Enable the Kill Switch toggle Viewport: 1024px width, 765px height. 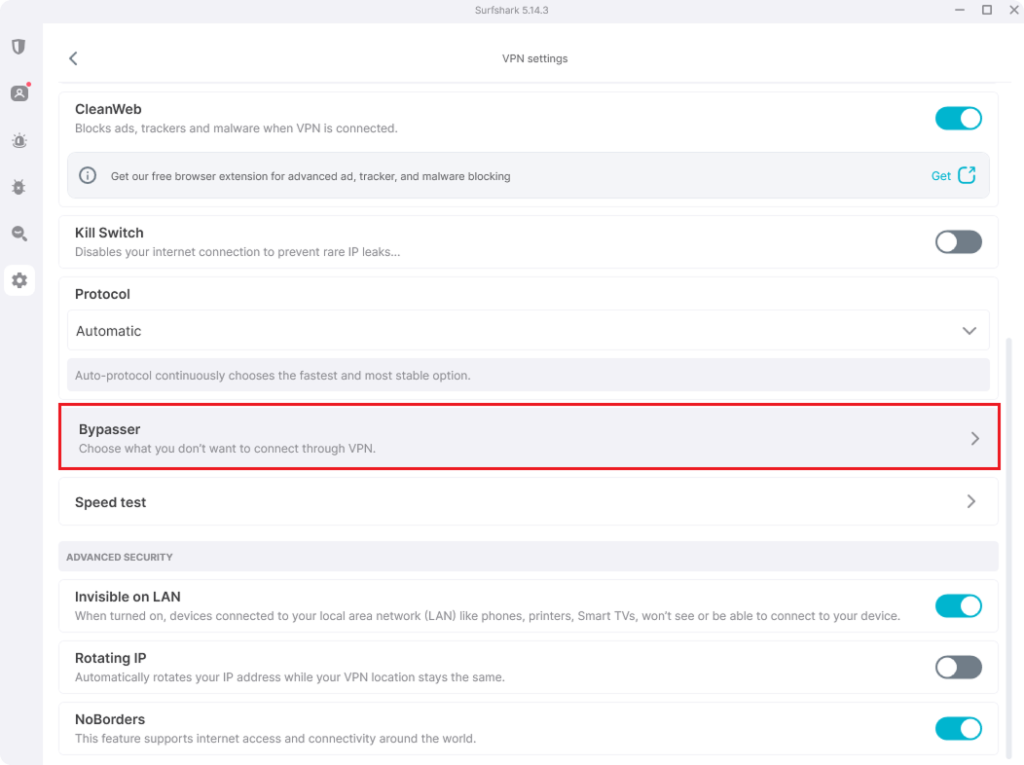tap(958, 242)
